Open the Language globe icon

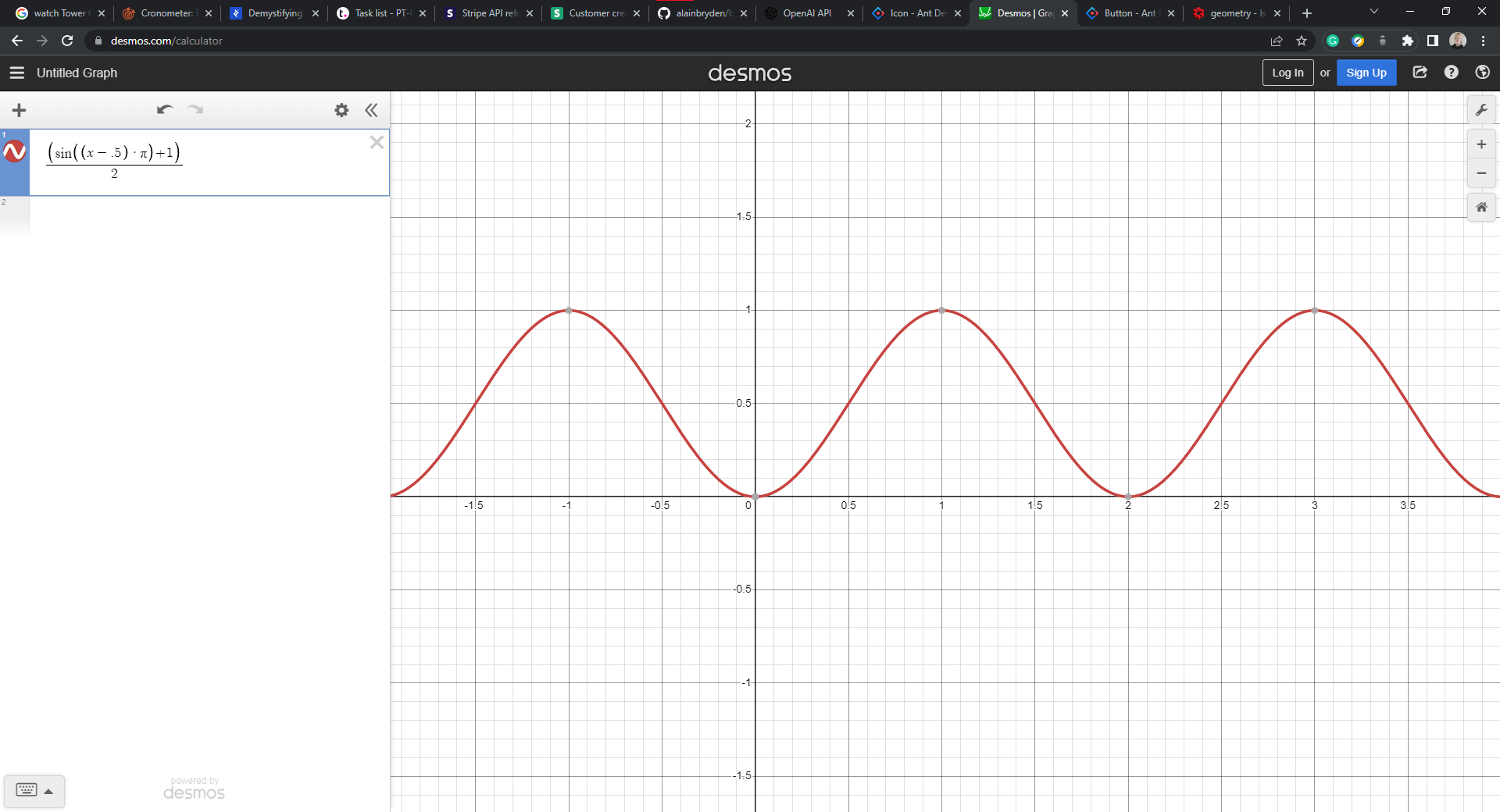point(1482,73)
